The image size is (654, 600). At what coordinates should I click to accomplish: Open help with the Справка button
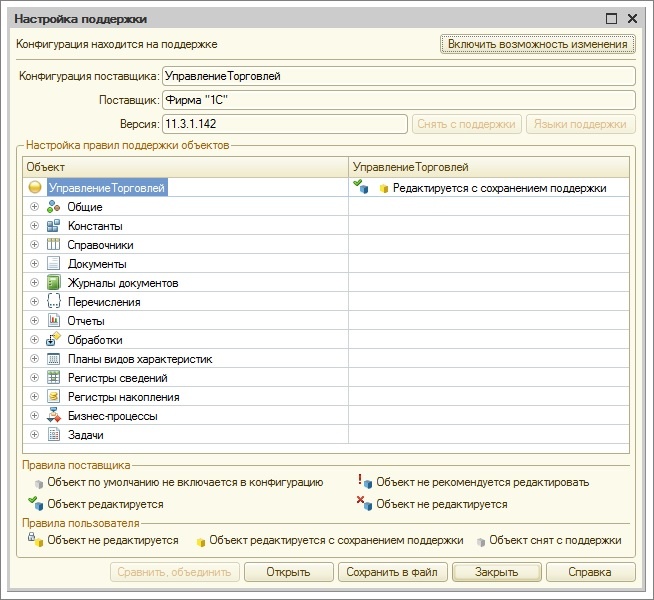pos(591,572)
